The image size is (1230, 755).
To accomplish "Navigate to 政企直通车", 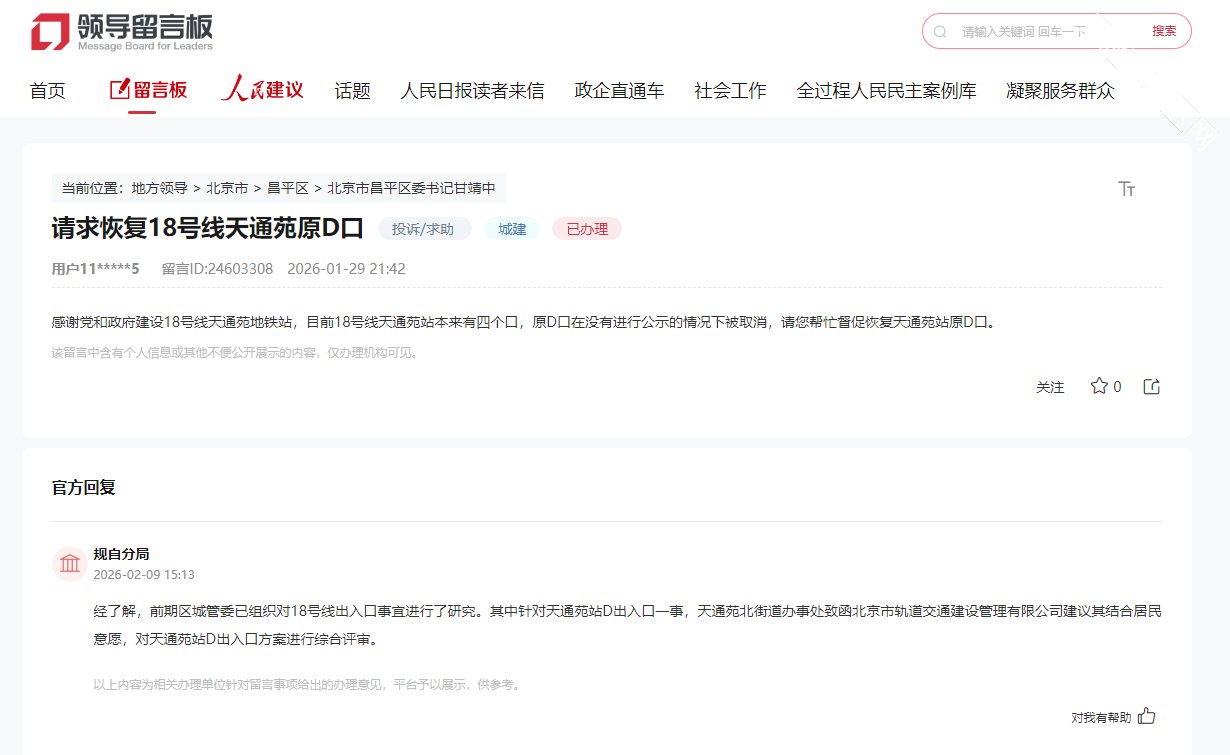I will click(x=619, y=91).
